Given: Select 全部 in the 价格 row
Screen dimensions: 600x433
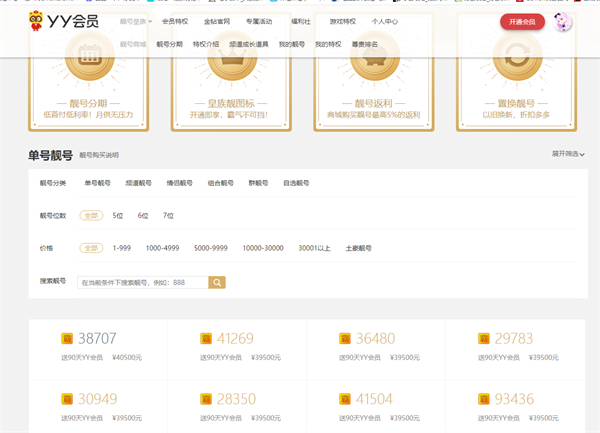Looking at the screenshot, I should tap(91, 248).
